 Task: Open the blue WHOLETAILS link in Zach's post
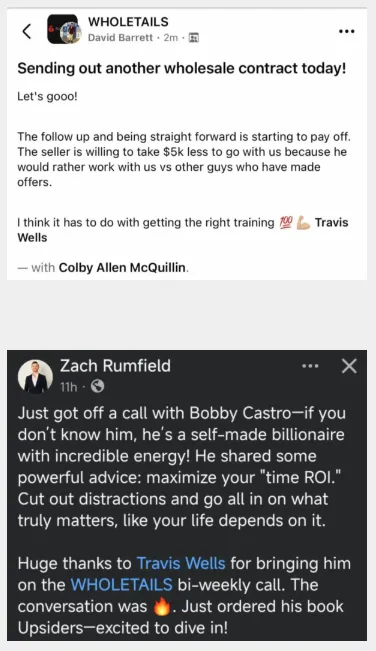tap(122, 585)
